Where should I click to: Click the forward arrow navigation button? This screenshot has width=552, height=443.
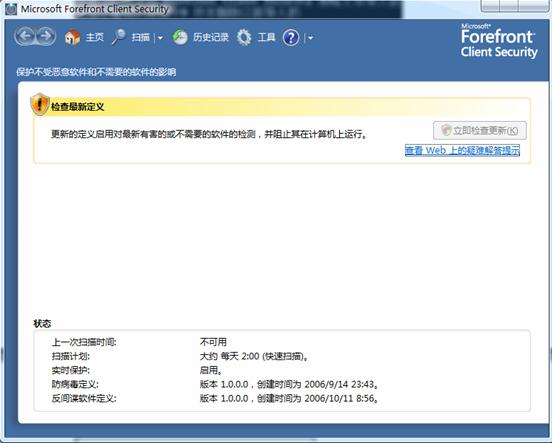pyautogui.click(x=45, y=36)
